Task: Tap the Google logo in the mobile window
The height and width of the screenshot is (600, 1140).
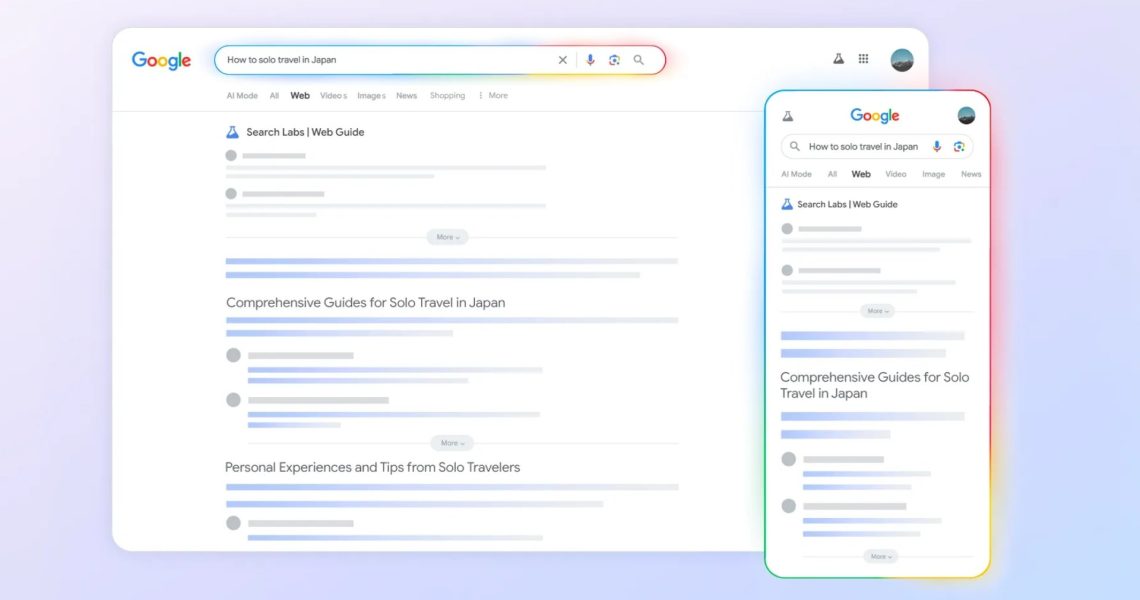Action: (875, 116)
